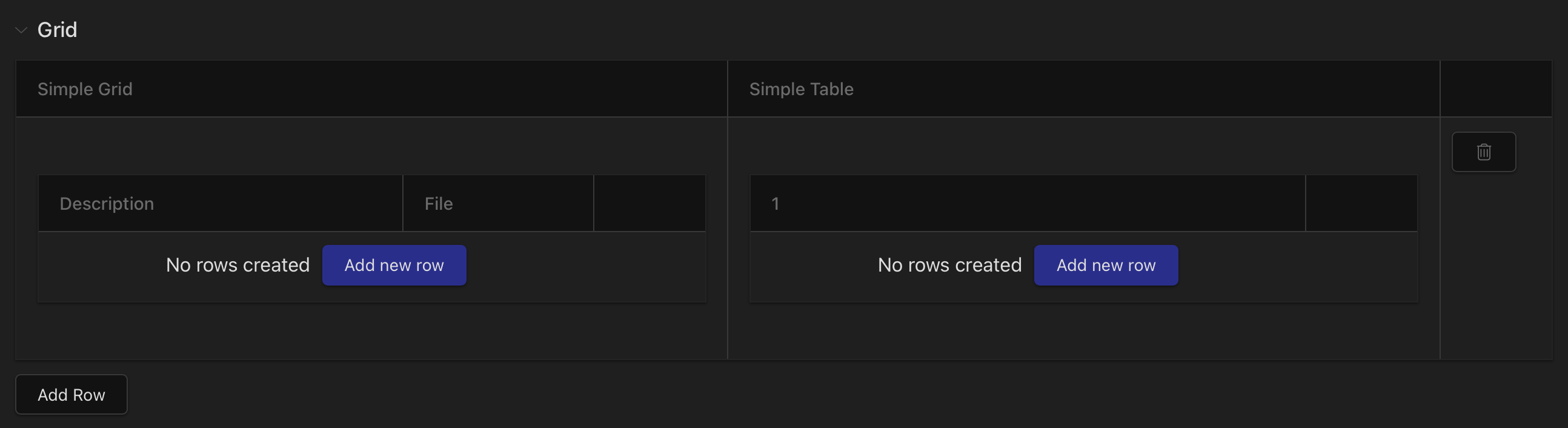
Task: Click the column header labeled 1
Action: [1028, 203]
